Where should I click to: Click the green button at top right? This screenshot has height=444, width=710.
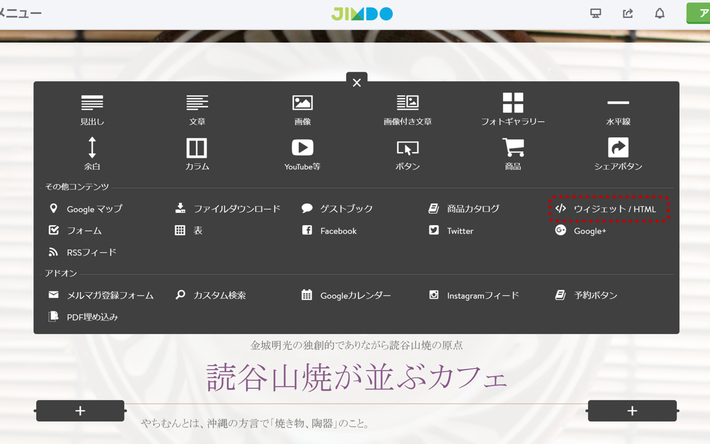coord(698,13)
